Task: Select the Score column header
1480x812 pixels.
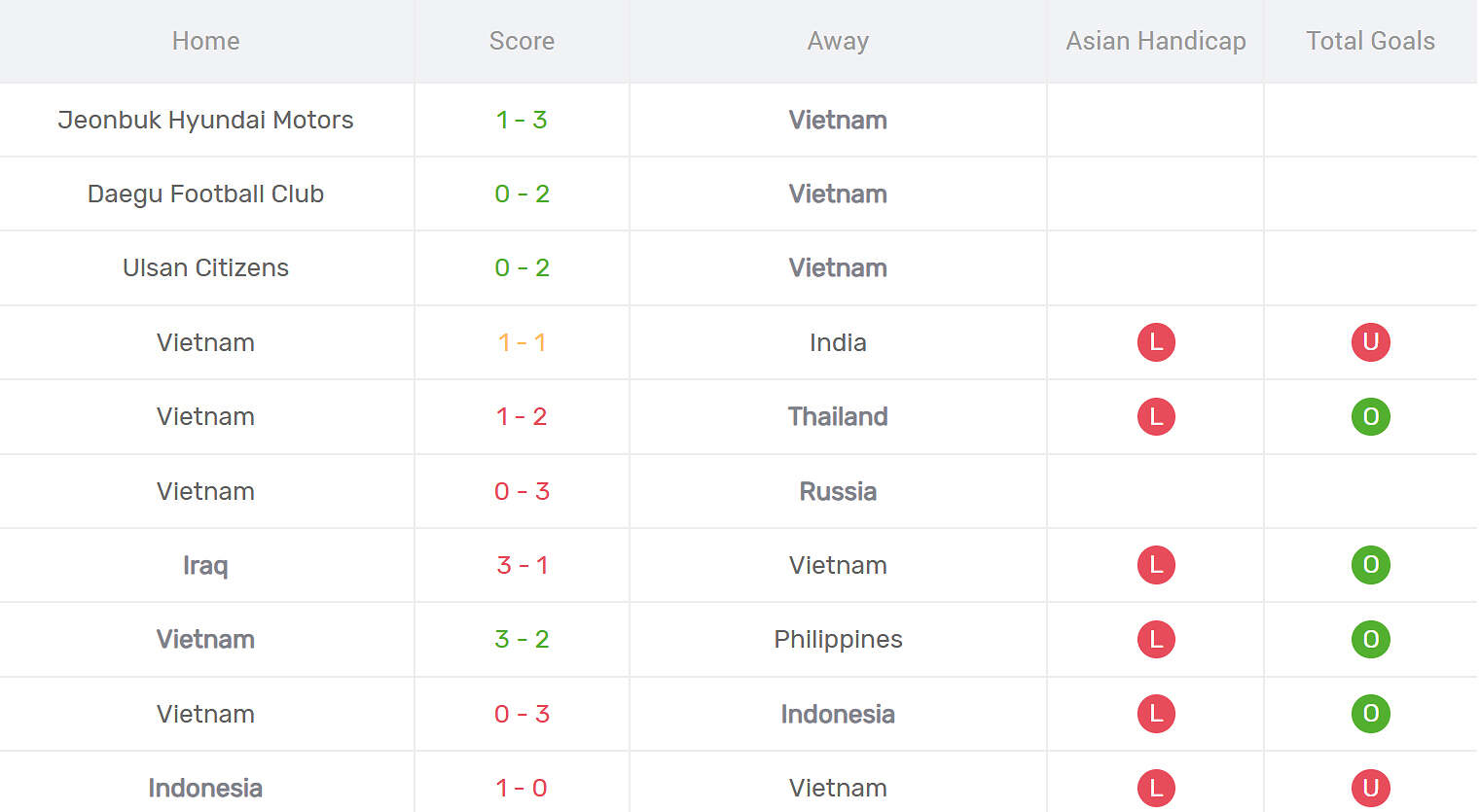Action: 522,41
